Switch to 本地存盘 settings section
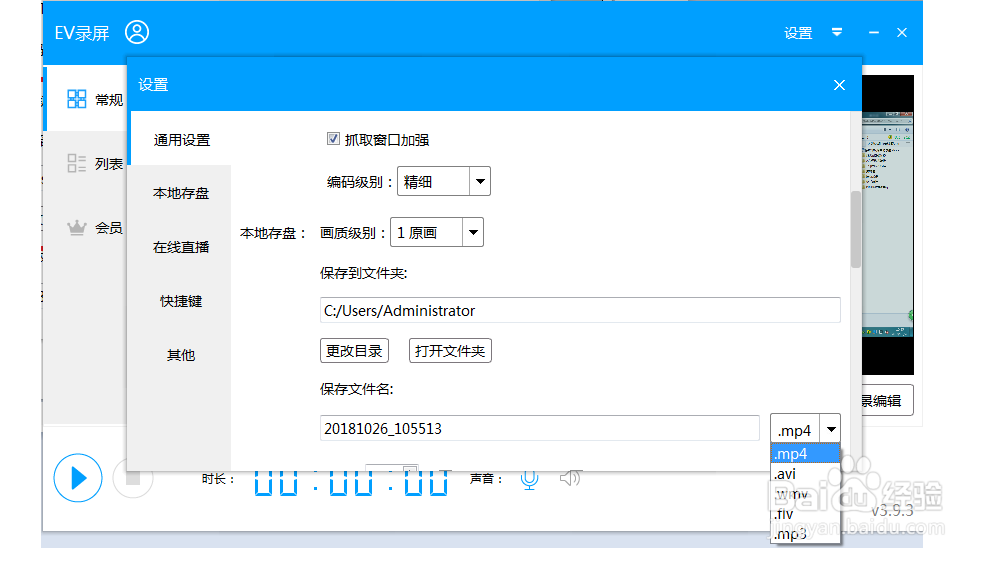Image resolution: width=1000 pixels, height=562 pixels. point(181,193)
